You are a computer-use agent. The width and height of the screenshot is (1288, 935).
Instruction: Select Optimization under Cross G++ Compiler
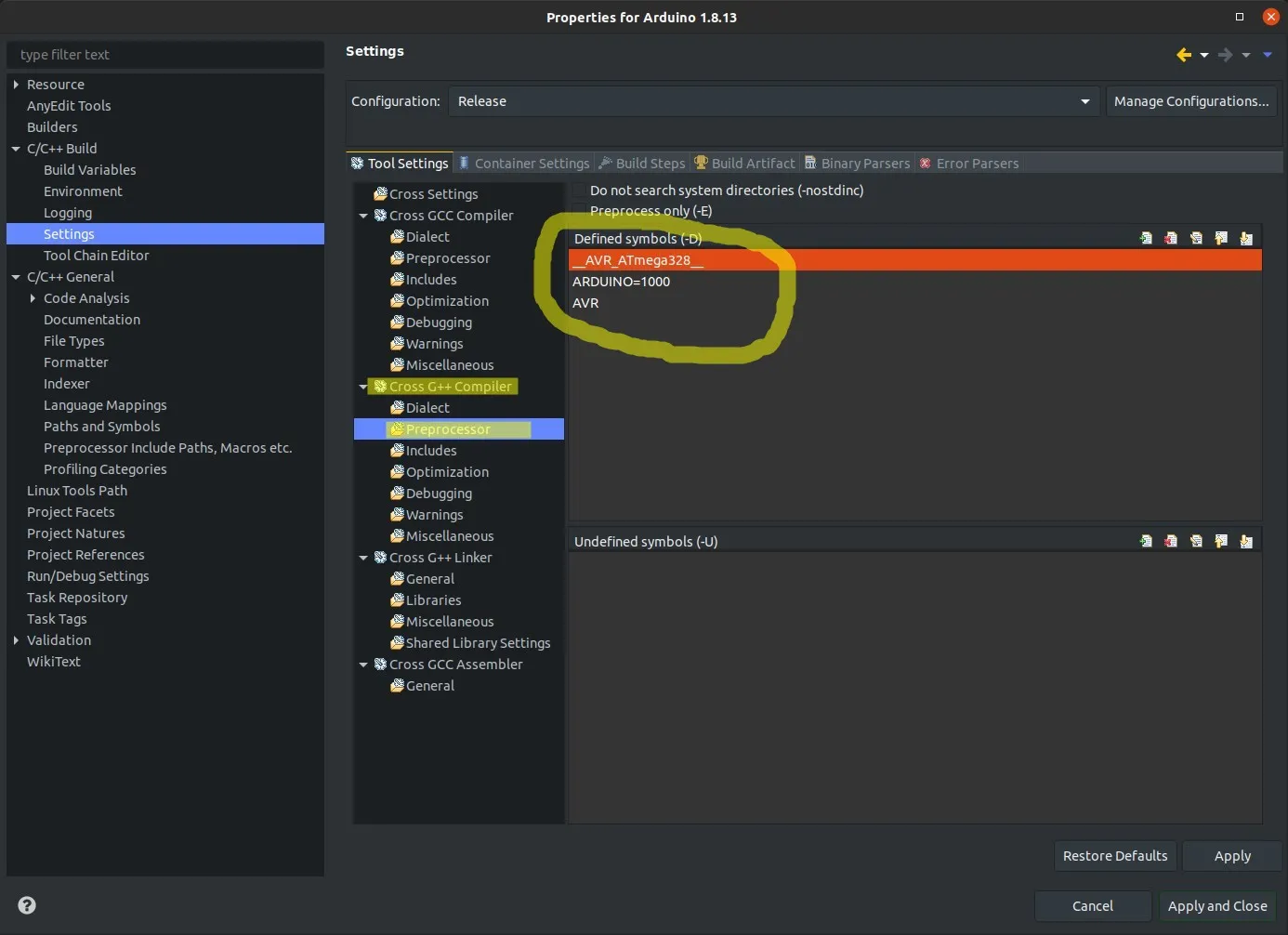pyautogui.click(x=447, y=472)
